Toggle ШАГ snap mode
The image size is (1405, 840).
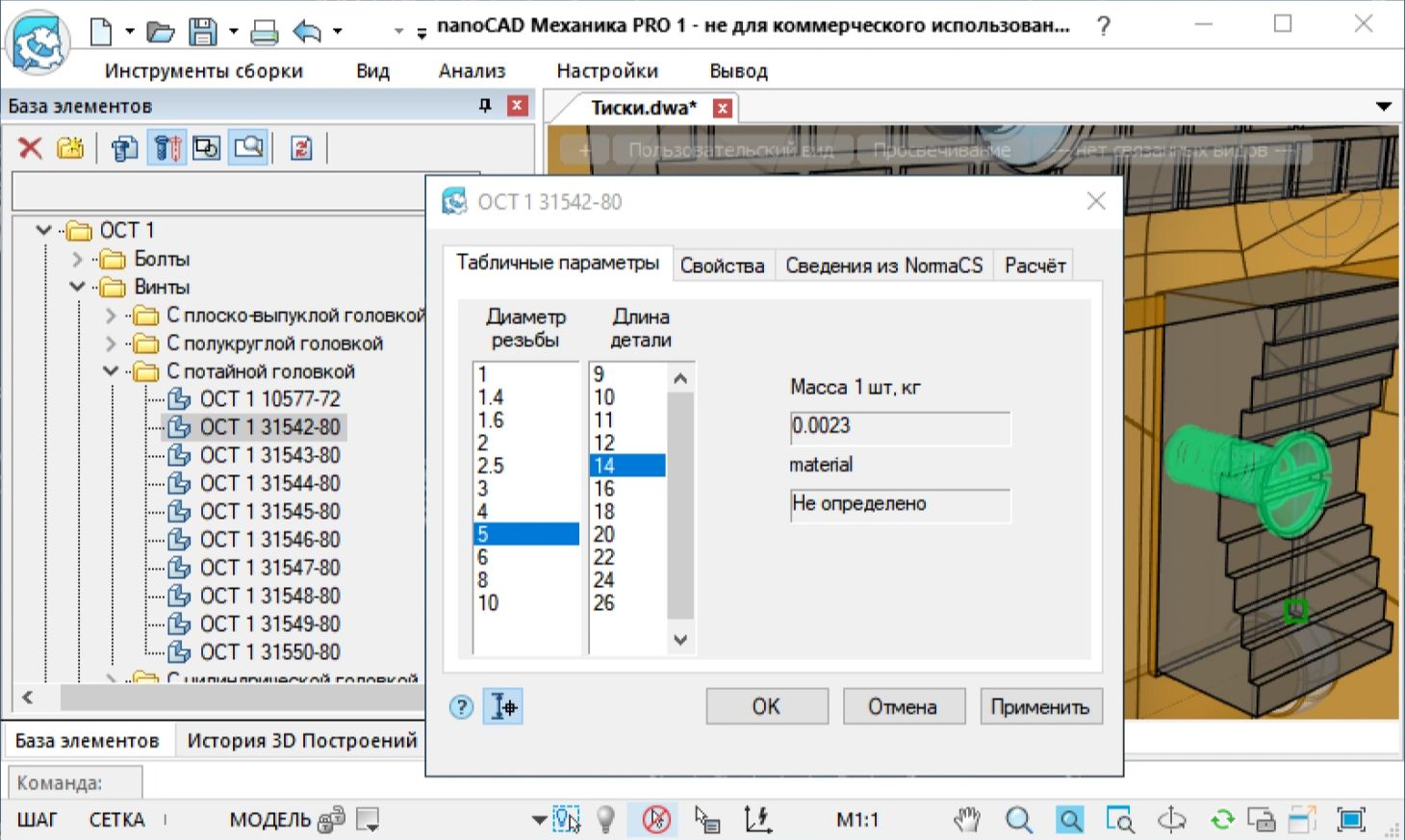37,821
